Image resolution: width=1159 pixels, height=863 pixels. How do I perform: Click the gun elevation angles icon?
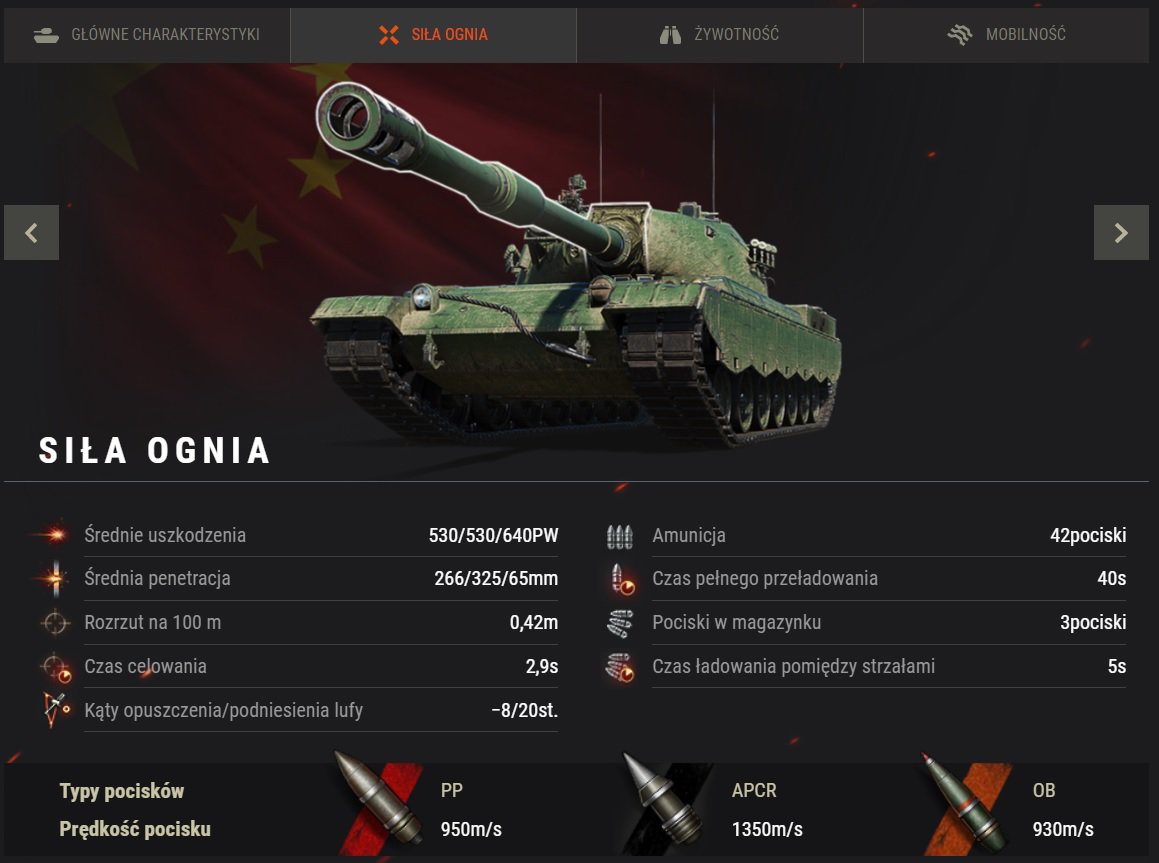coord(55,710)
